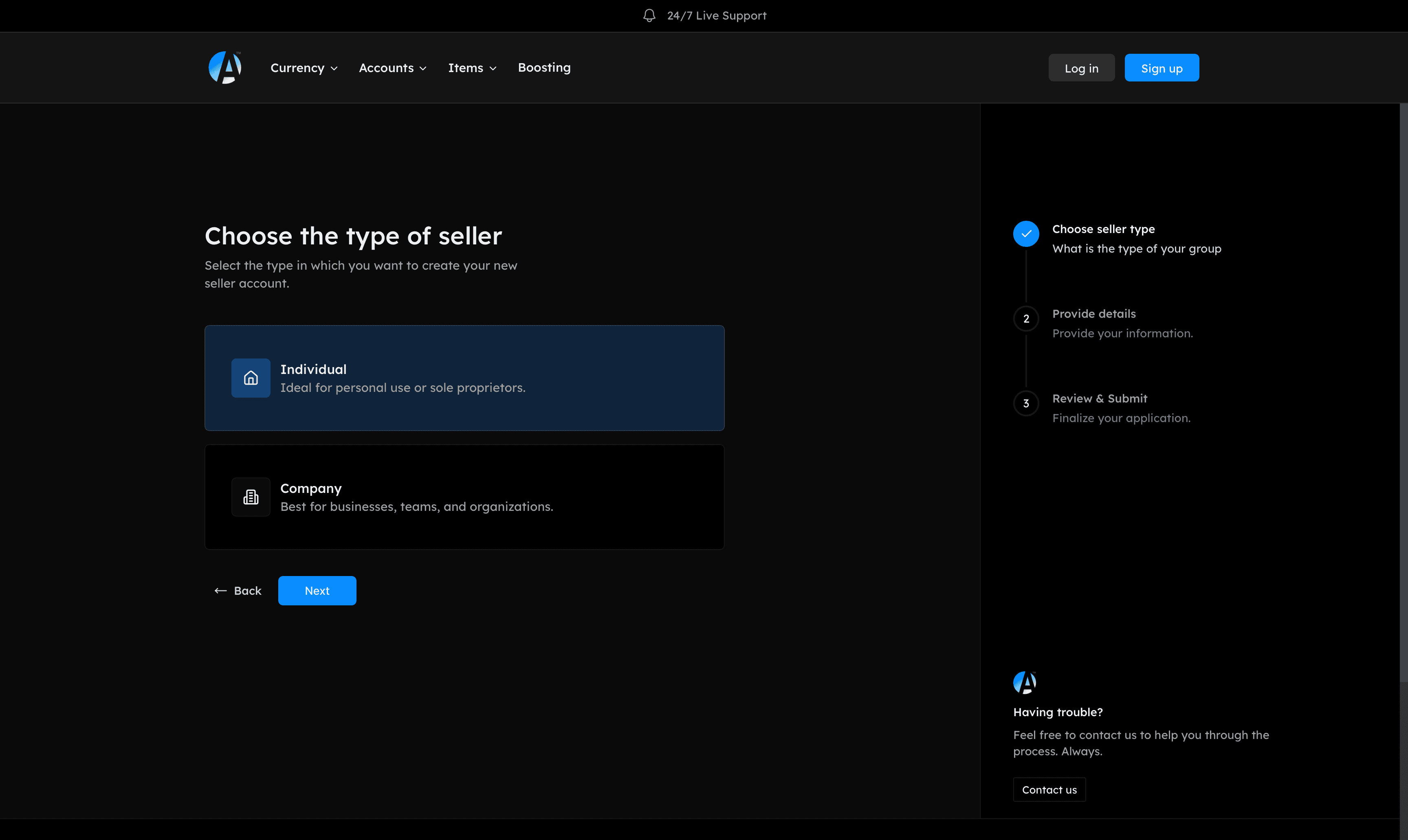
Task: Select the Individual seller type option
Action: [x=464, y=378]
